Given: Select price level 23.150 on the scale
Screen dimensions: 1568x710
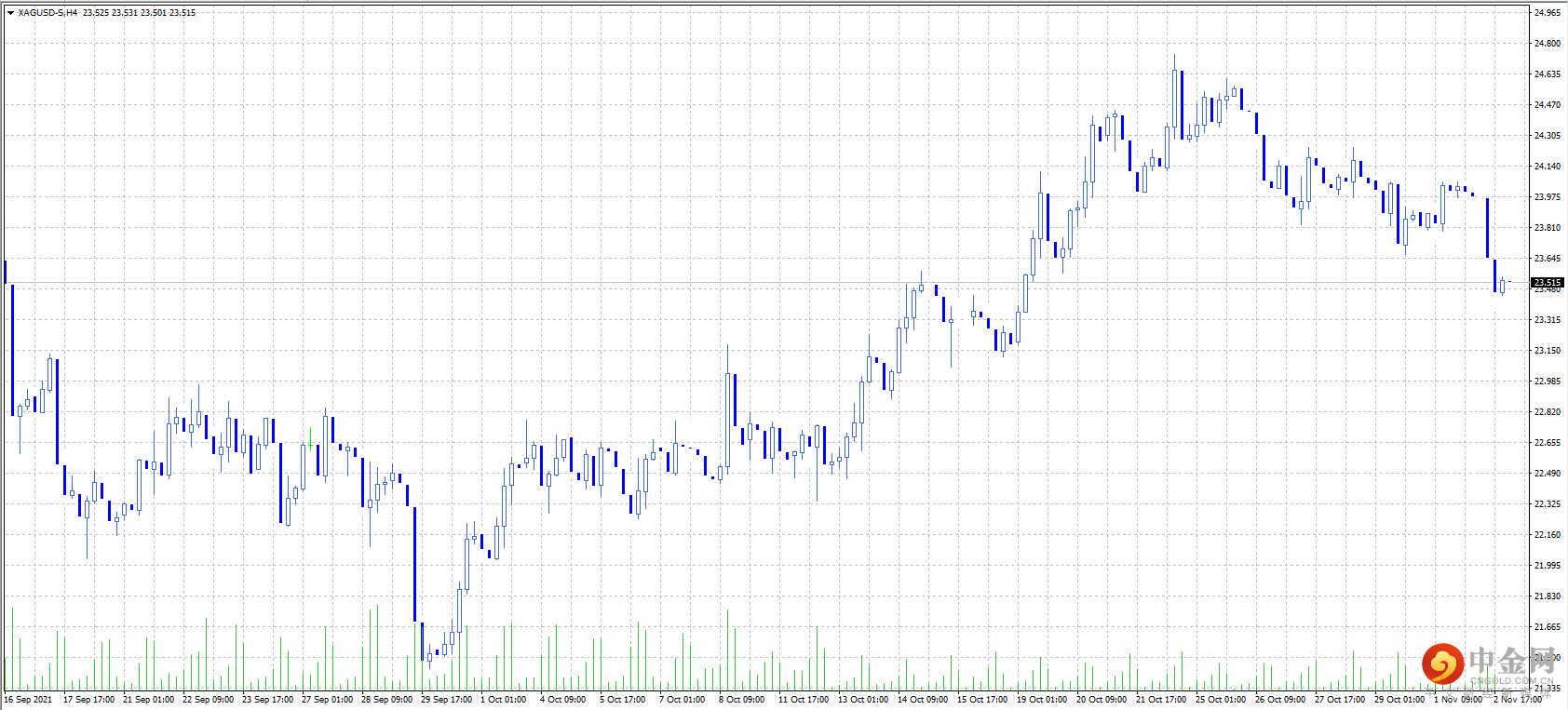Looking at the screenshot, I should (x=1547, y=351).
